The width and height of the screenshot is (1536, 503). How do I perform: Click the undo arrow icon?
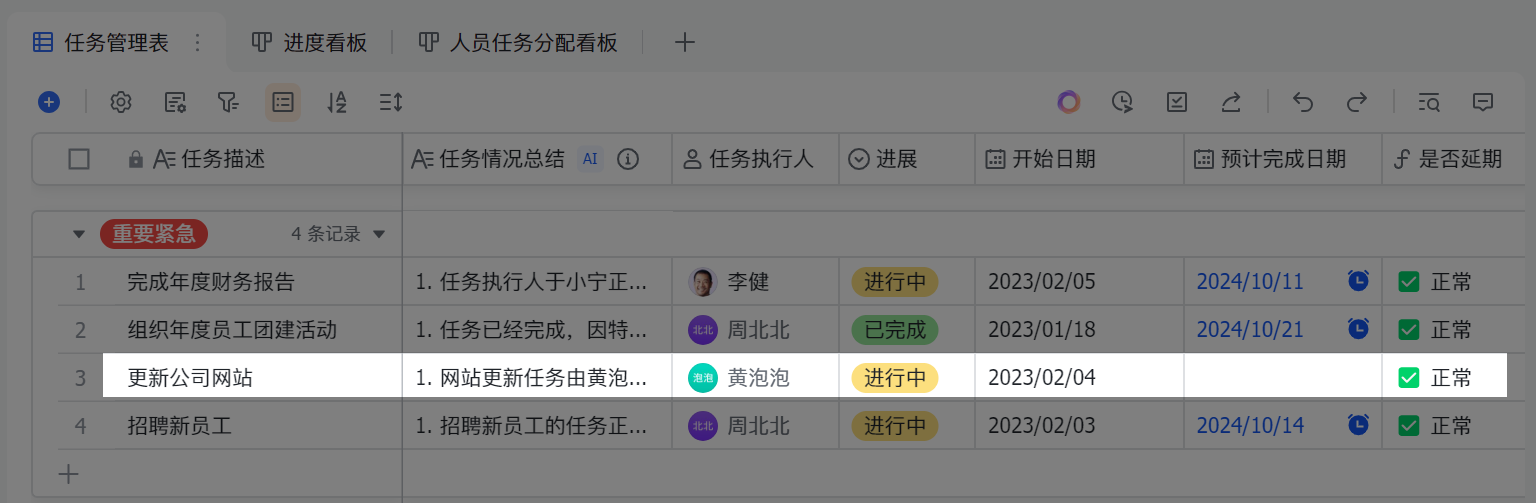coord(1302,102)
